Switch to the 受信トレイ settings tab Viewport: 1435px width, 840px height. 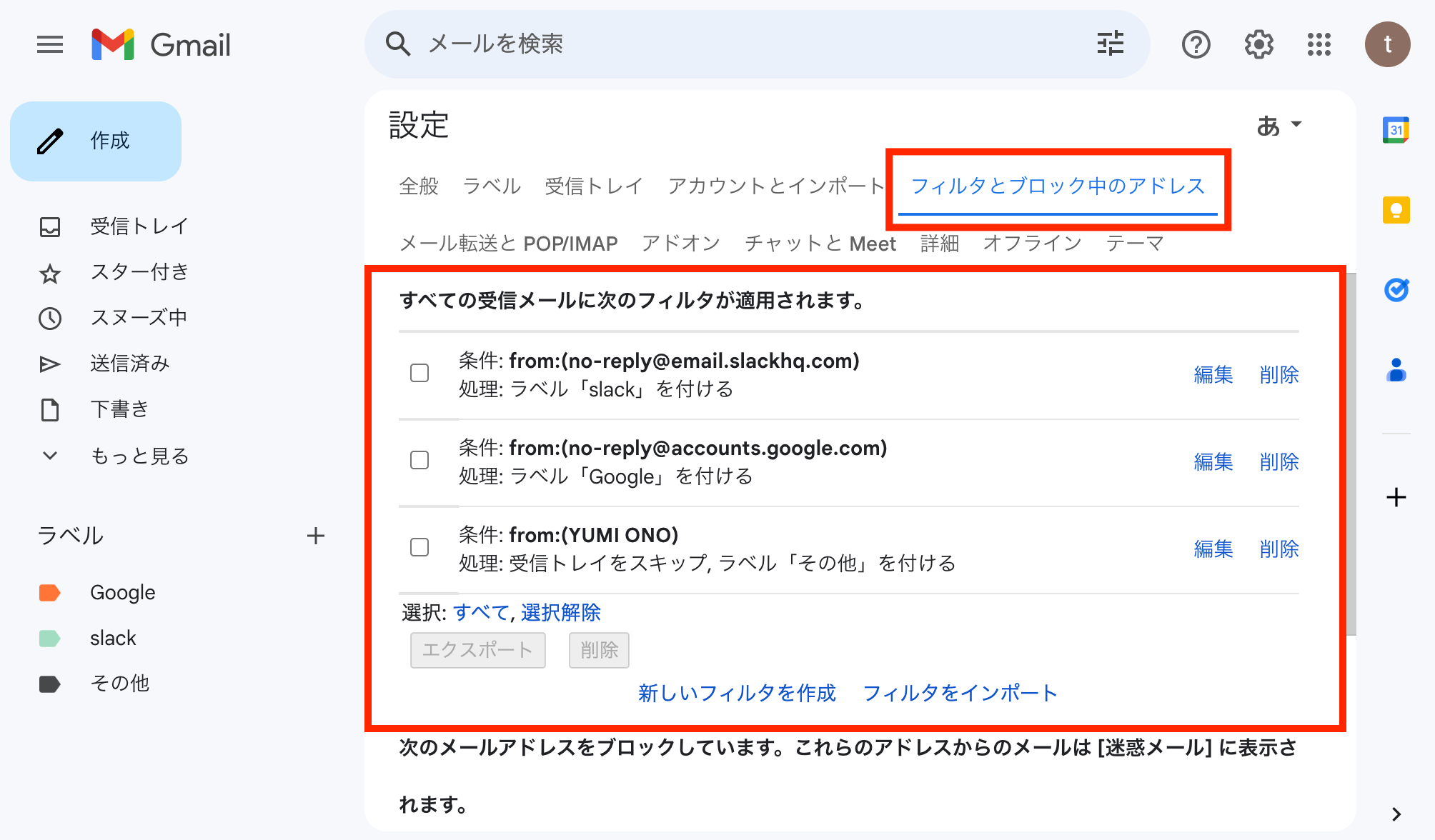pyautogui.click(x=594, y=186)
